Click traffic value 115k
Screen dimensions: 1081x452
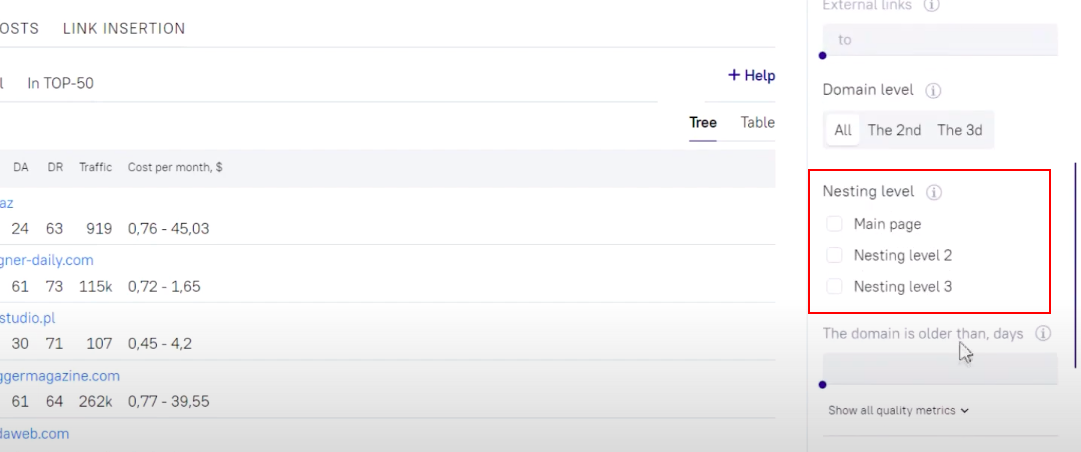(95, 287)
